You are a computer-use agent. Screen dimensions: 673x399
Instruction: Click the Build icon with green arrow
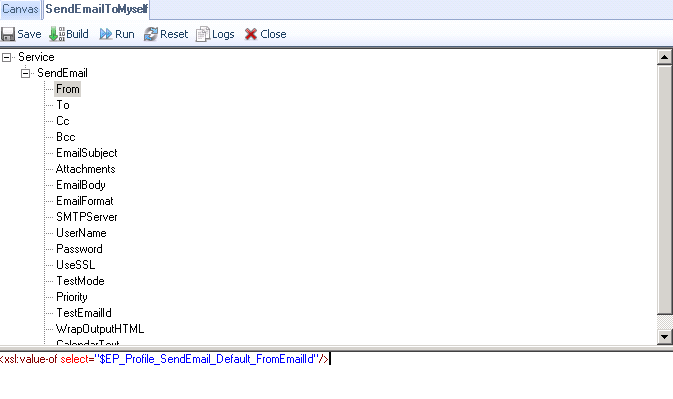point(56,34)
